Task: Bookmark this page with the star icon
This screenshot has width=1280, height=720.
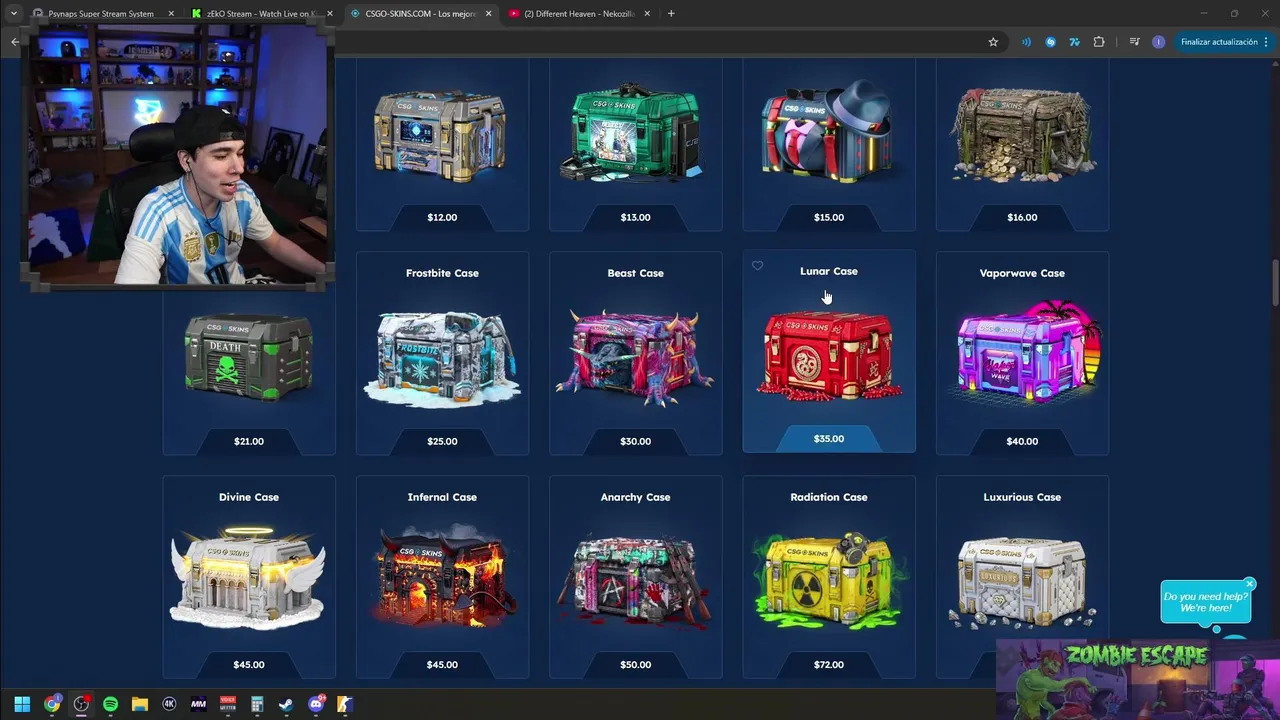Action: tap(993, 42)
